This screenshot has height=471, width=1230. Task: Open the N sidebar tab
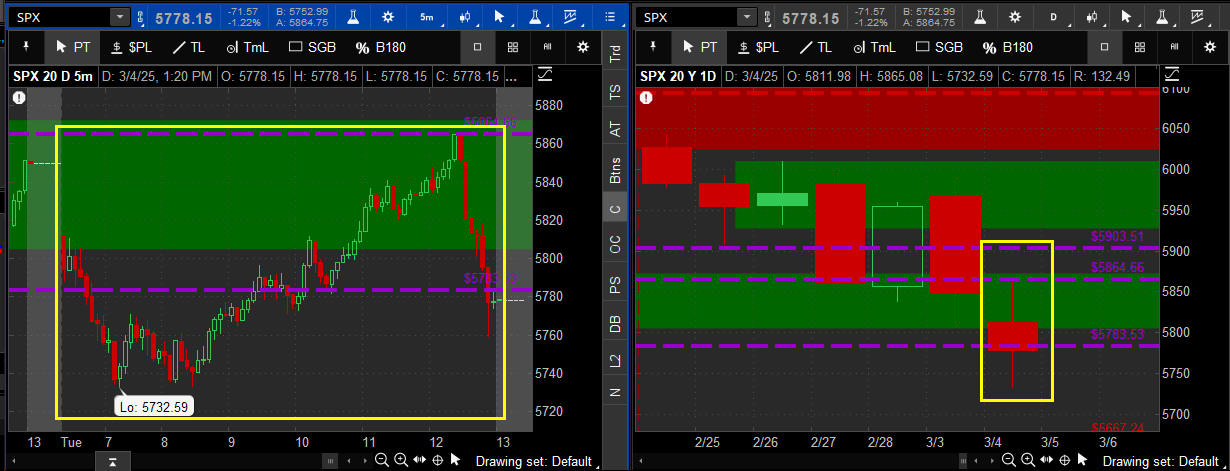(614, 393)
